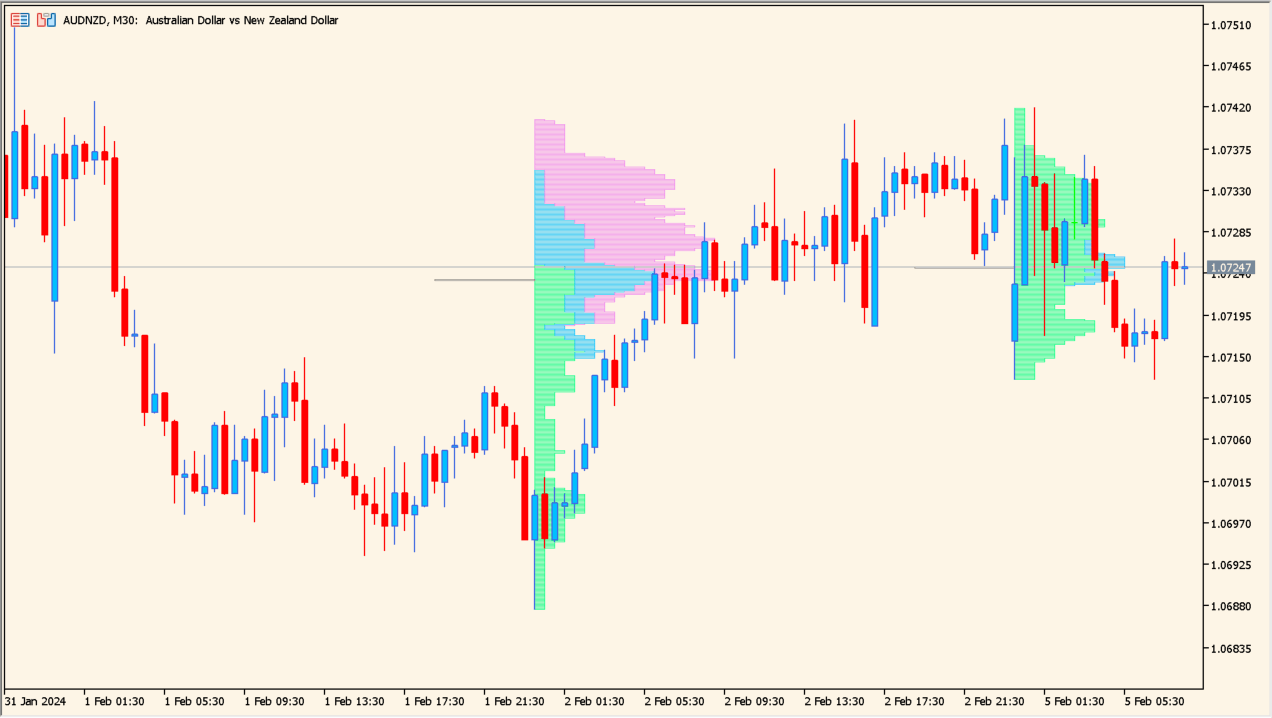Screen dimensions: 1272x718
Task: Click the red-and-blue candle indicator icon
Action: click(x=46, y=19)
